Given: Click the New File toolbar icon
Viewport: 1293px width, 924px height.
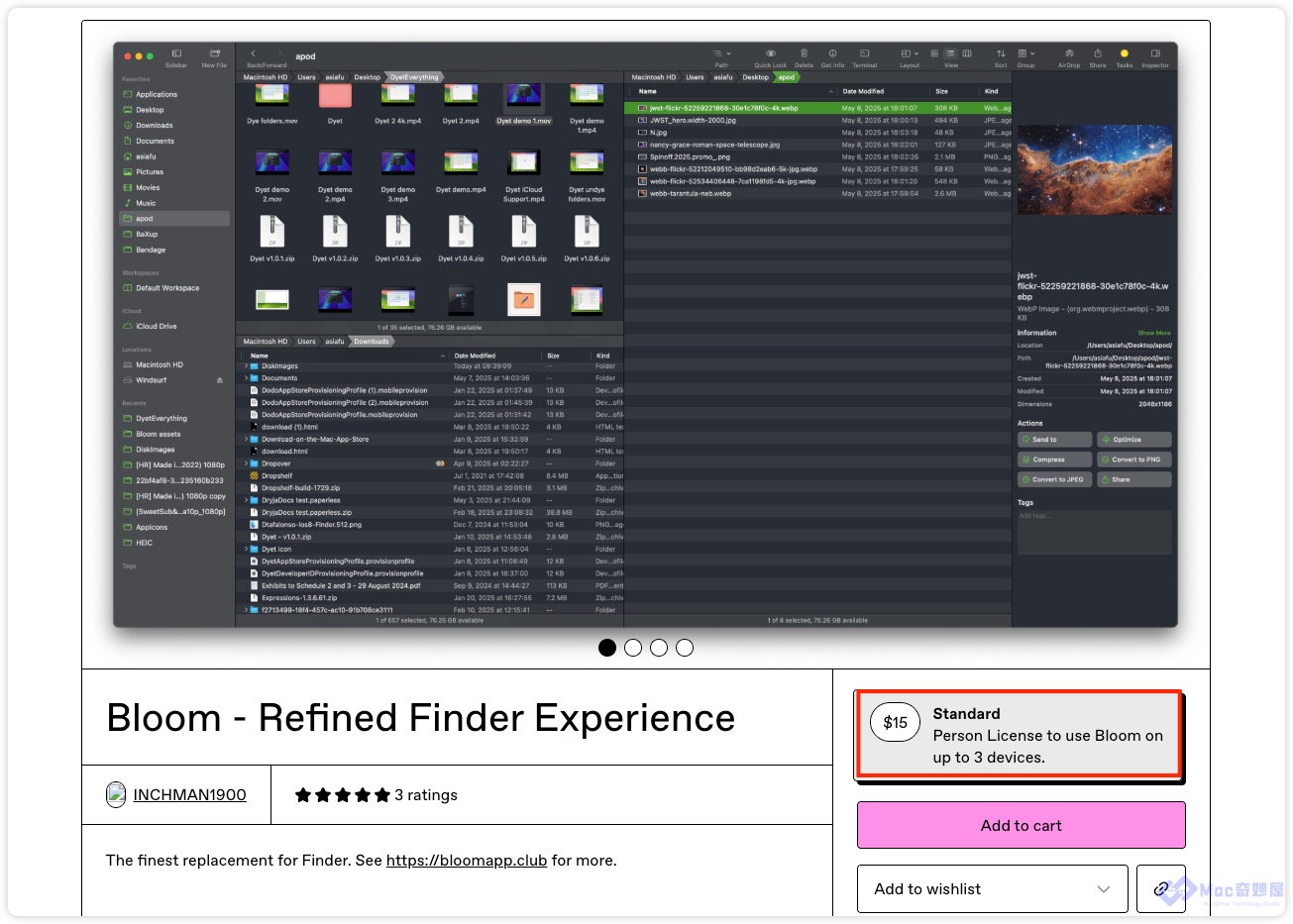Looking at the screenshot, I should 214,53.
